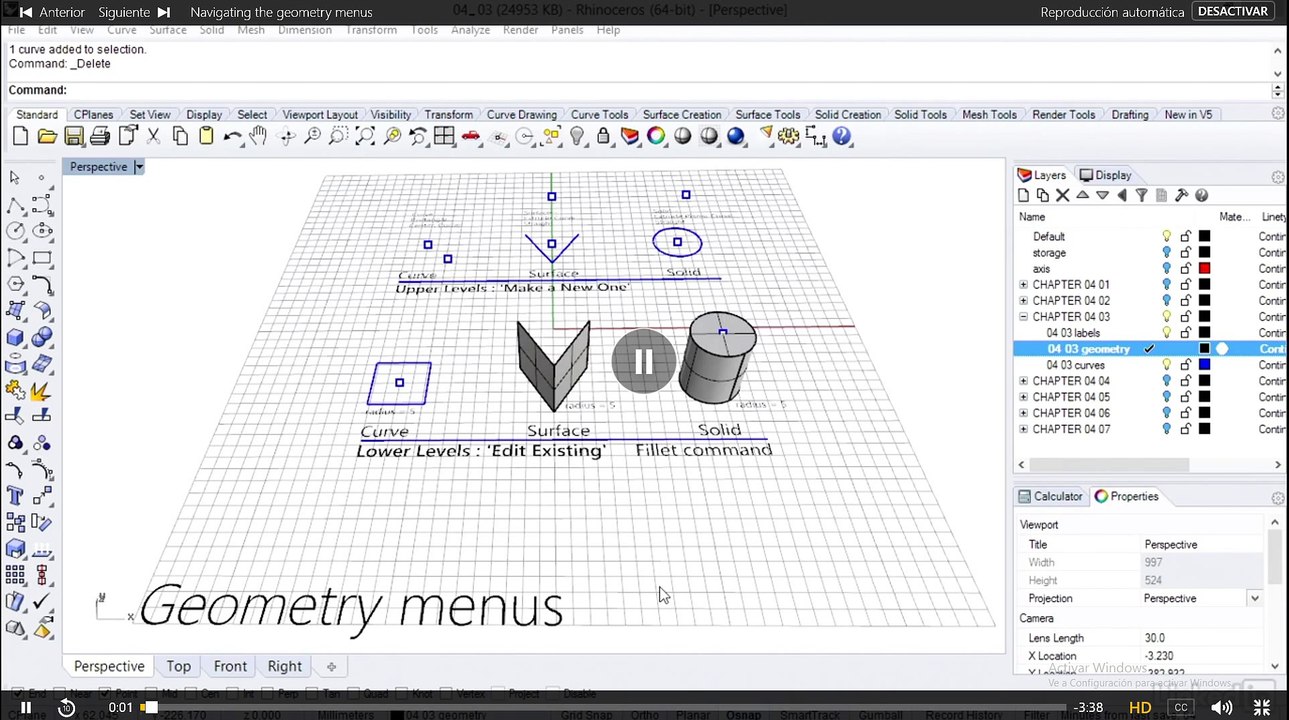The width and height of the screenshot is (1289, 720).
Task: Cut selection with the scissors icon
Action: point(154,136)
